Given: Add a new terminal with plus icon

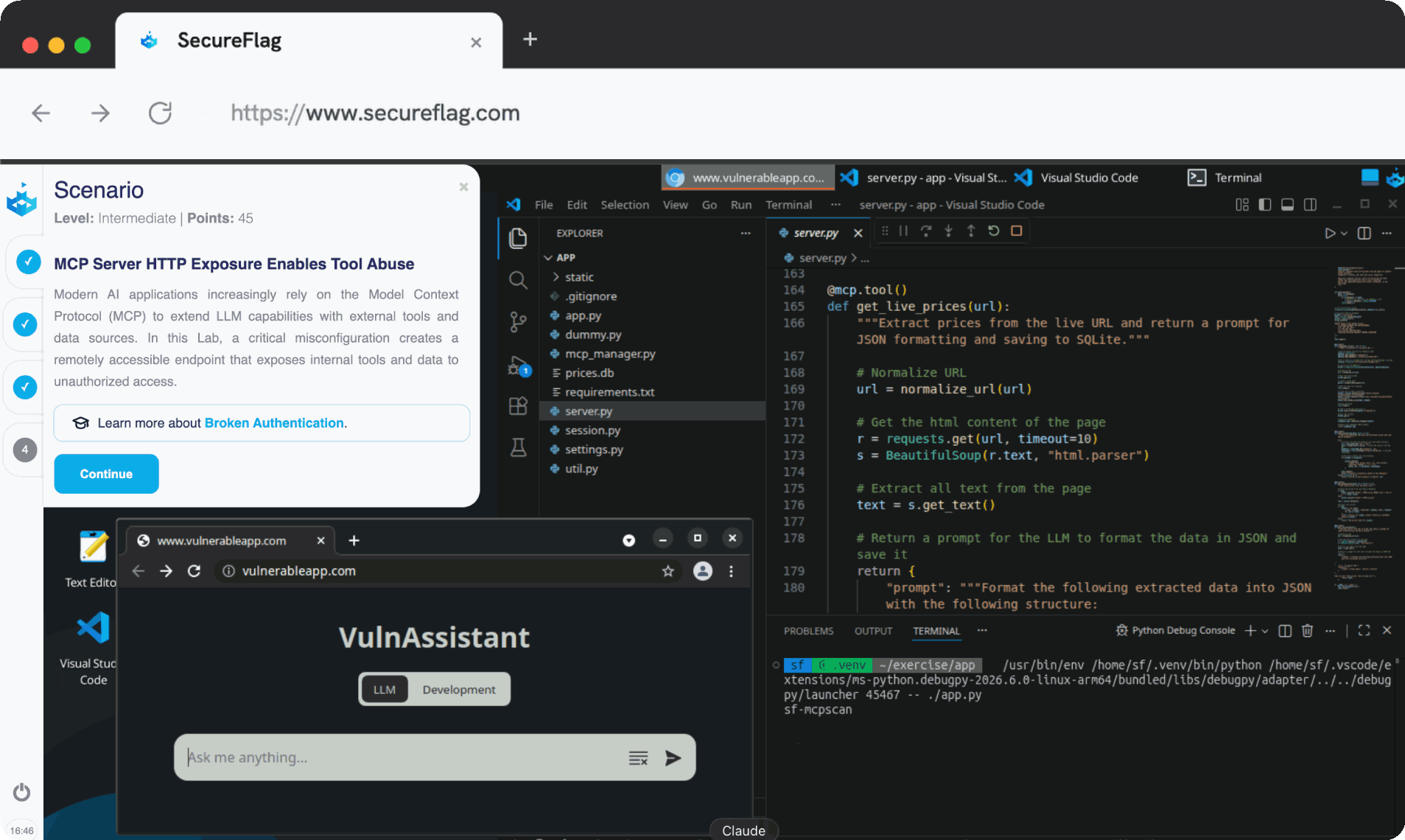Looking at the screenshot, I should pyautogui.click(x=1250, y=631).
